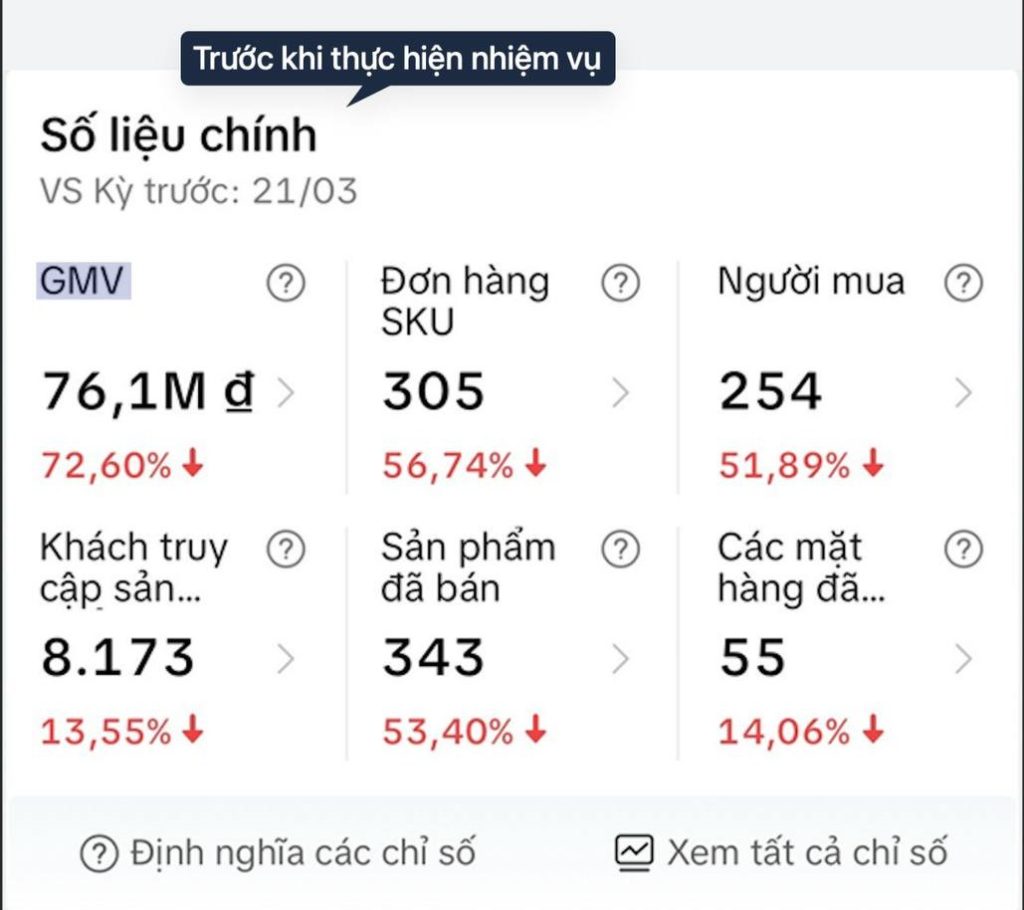Click the highlighted GMV label
This screenshot has width=1024, height=910.
coord(85,281)
